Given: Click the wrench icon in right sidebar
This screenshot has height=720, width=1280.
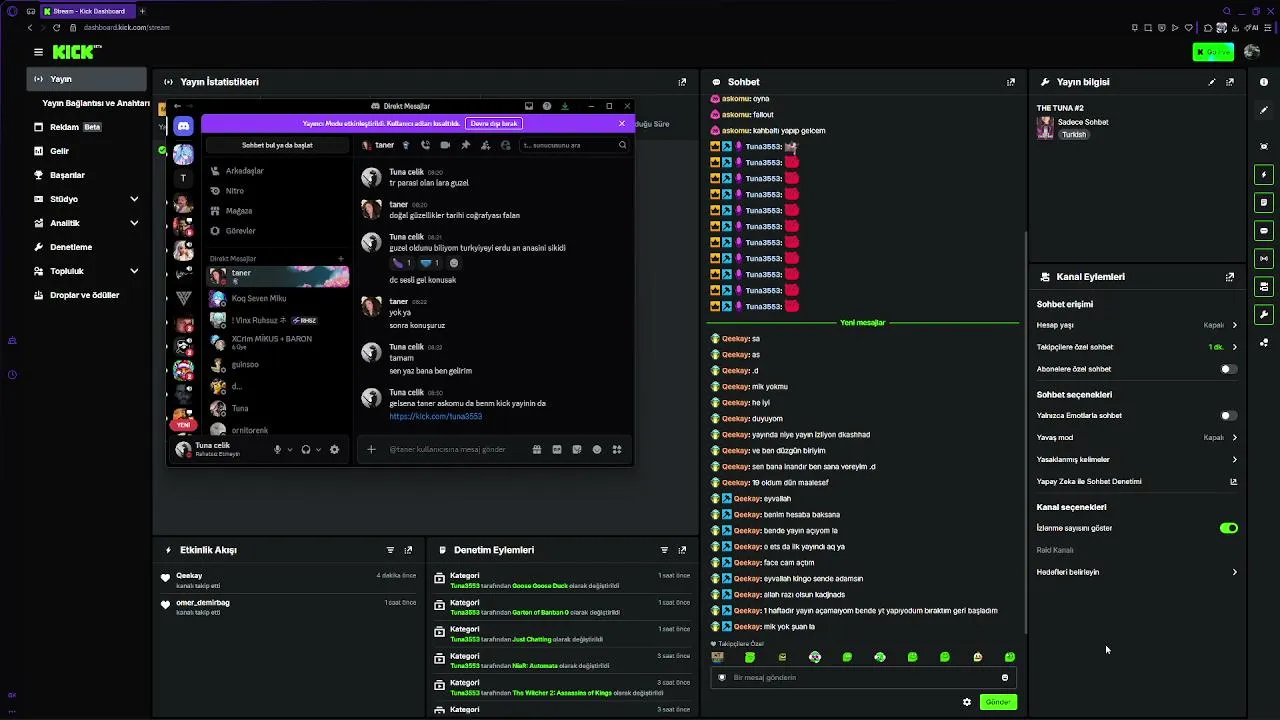Looking at the screenshot, I should tap(1264, 315).
